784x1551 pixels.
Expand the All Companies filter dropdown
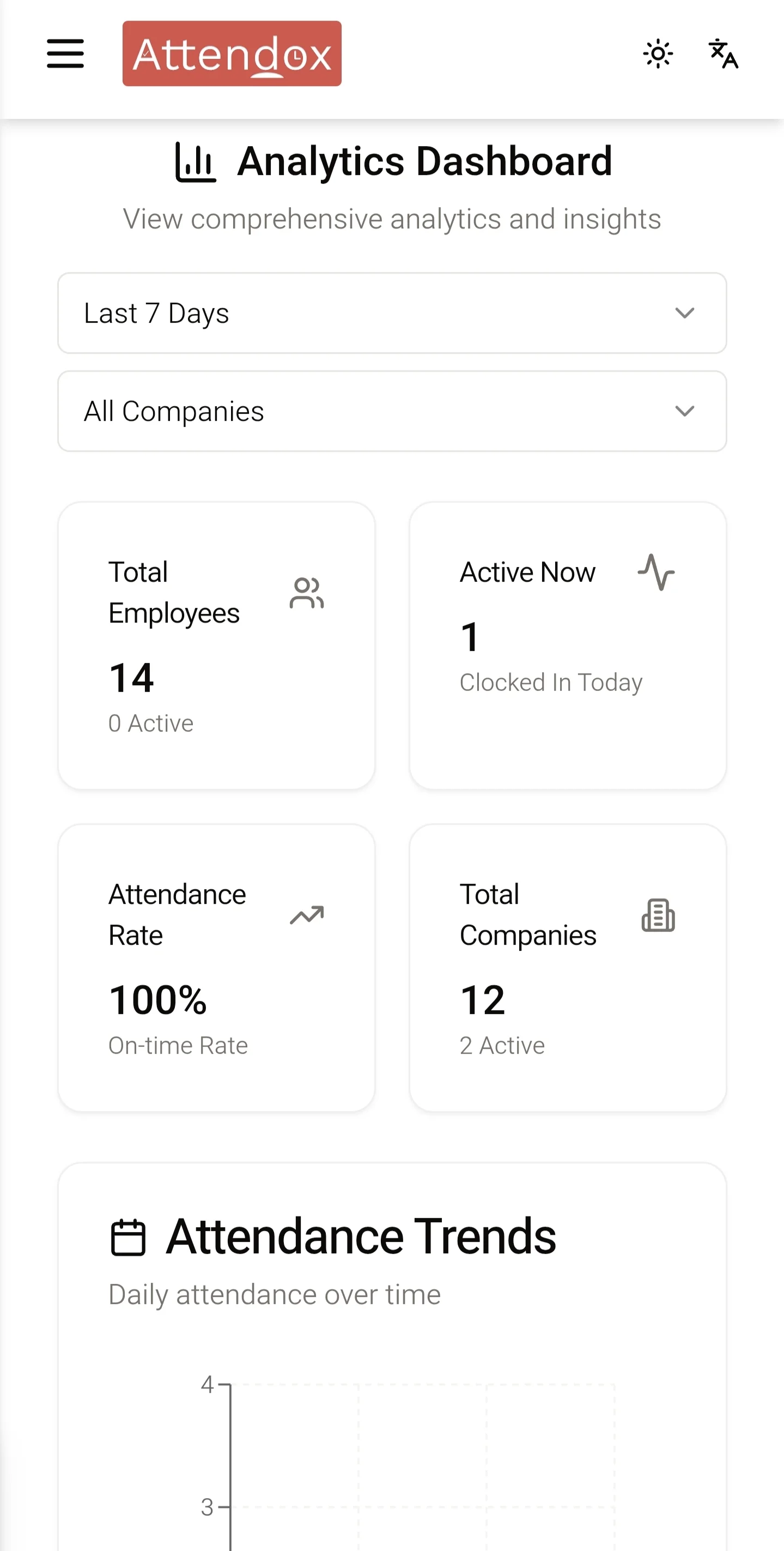pyautogui.click(x=392, y=411)
